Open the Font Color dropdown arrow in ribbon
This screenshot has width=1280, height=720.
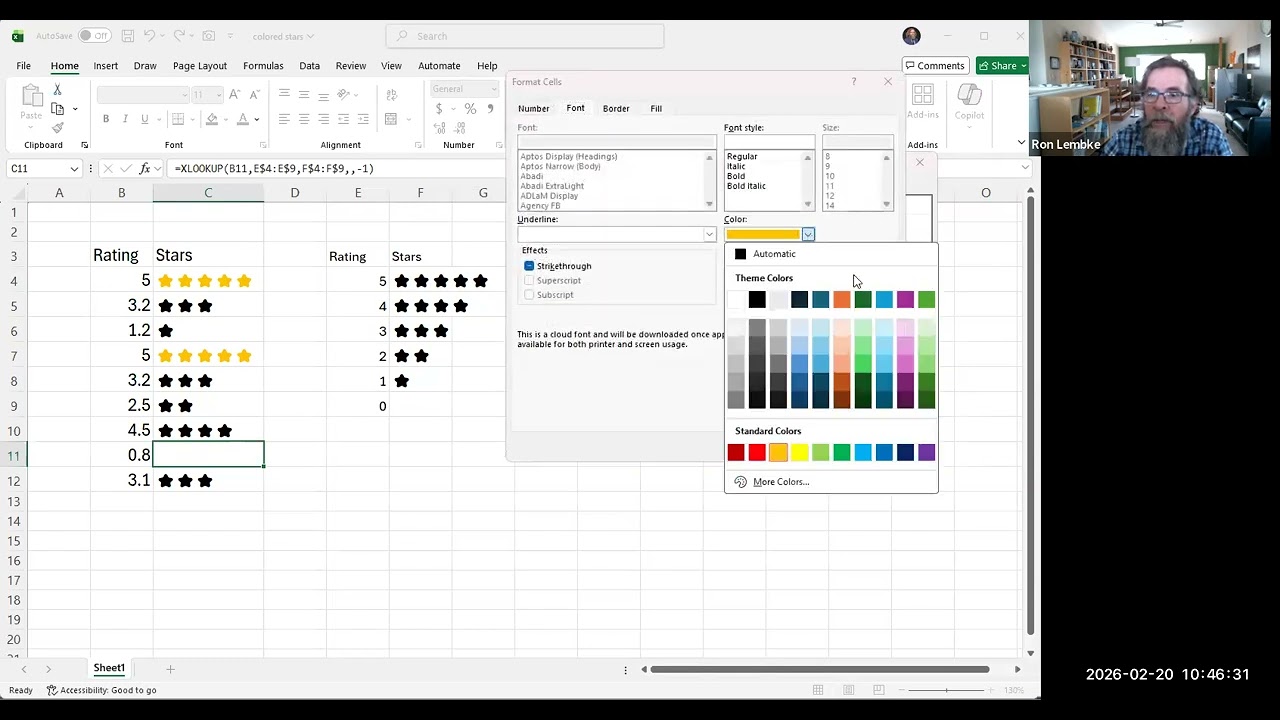258,119
